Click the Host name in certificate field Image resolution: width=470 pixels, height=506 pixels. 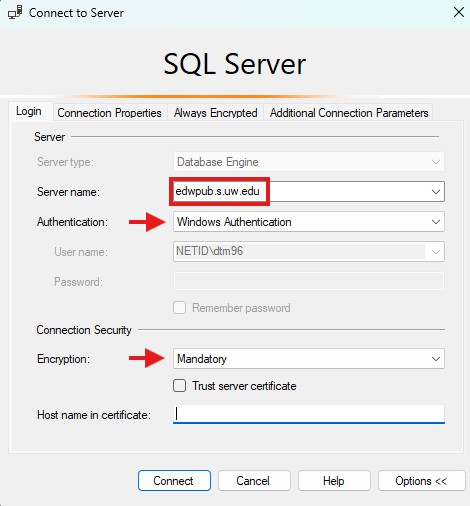pos(309,414)
